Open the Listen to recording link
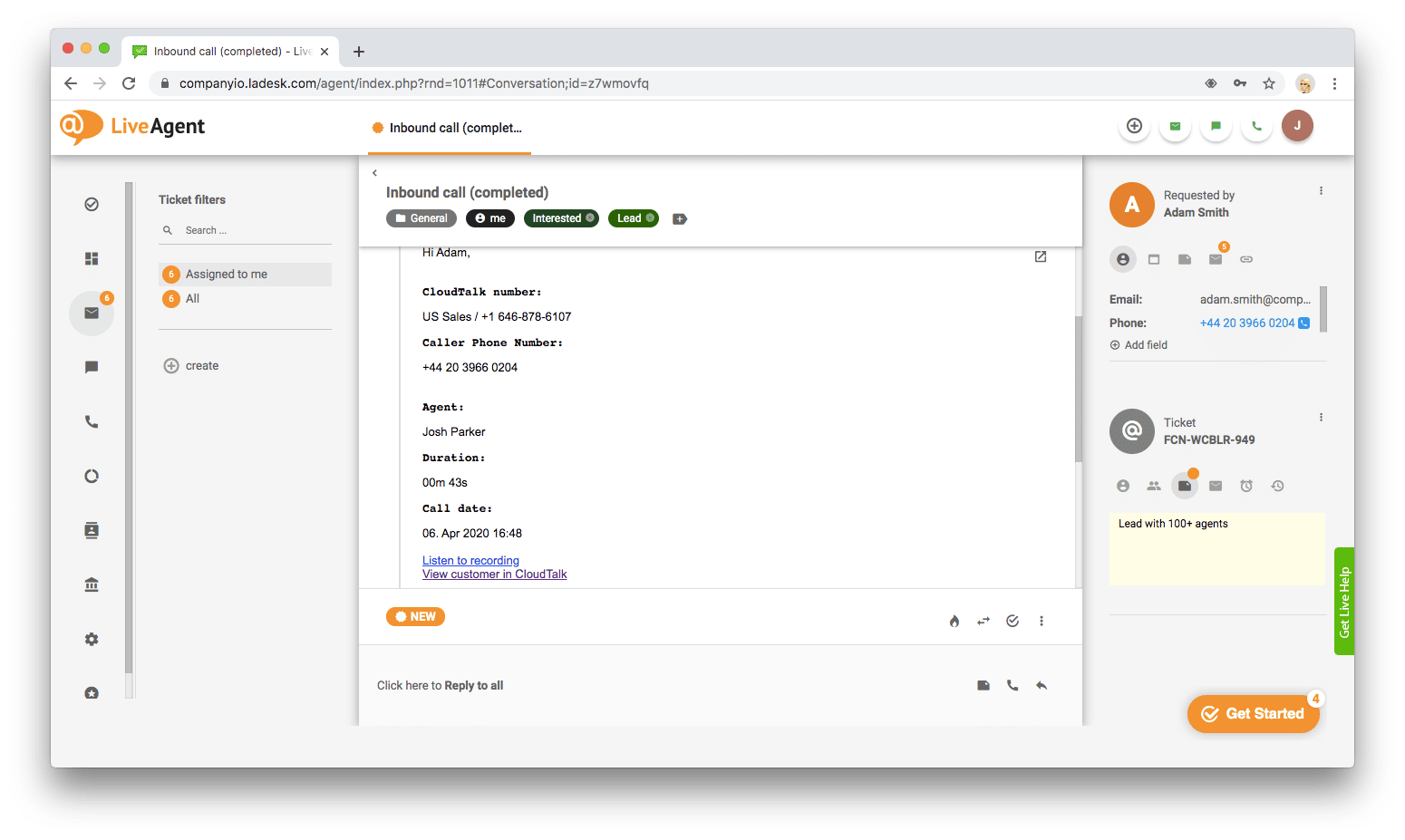 470,560
